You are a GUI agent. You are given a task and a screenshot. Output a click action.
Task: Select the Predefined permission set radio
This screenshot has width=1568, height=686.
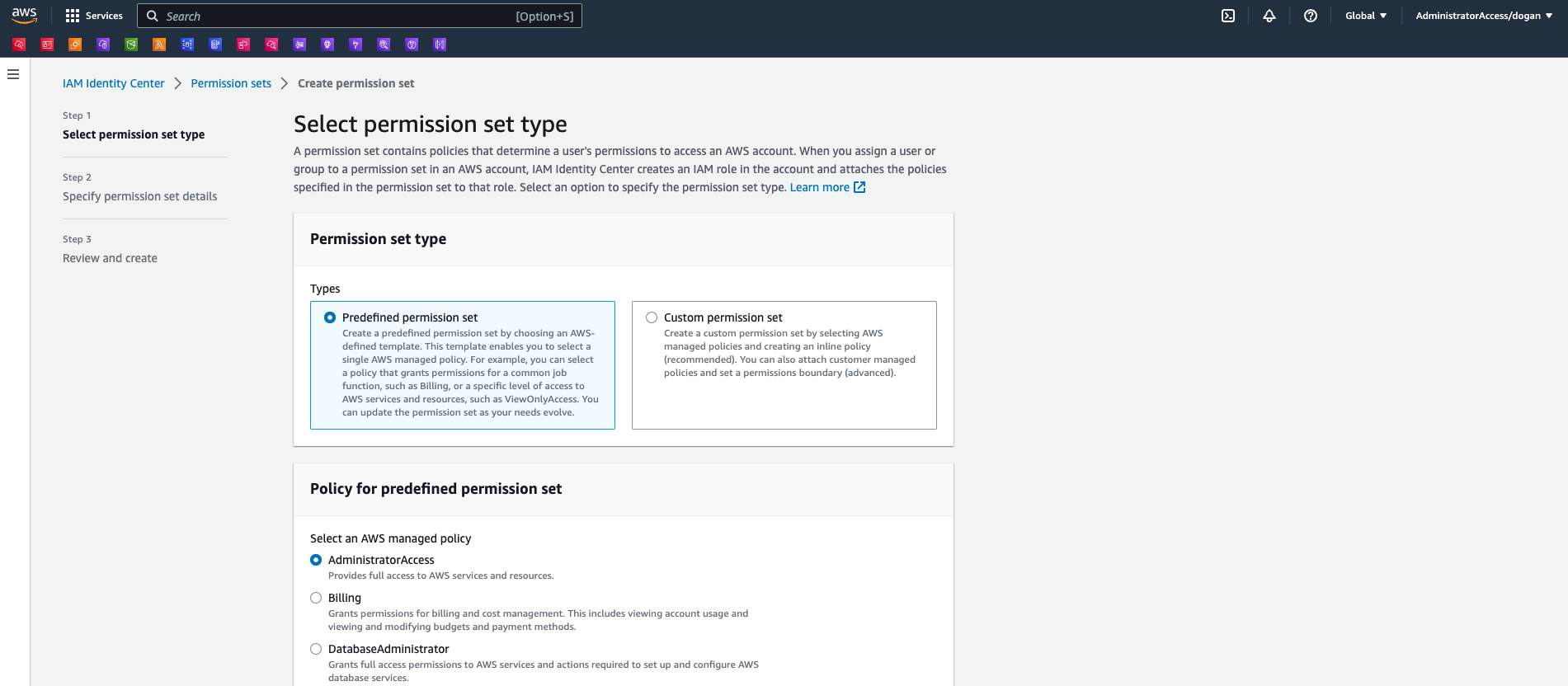point(330,317)
